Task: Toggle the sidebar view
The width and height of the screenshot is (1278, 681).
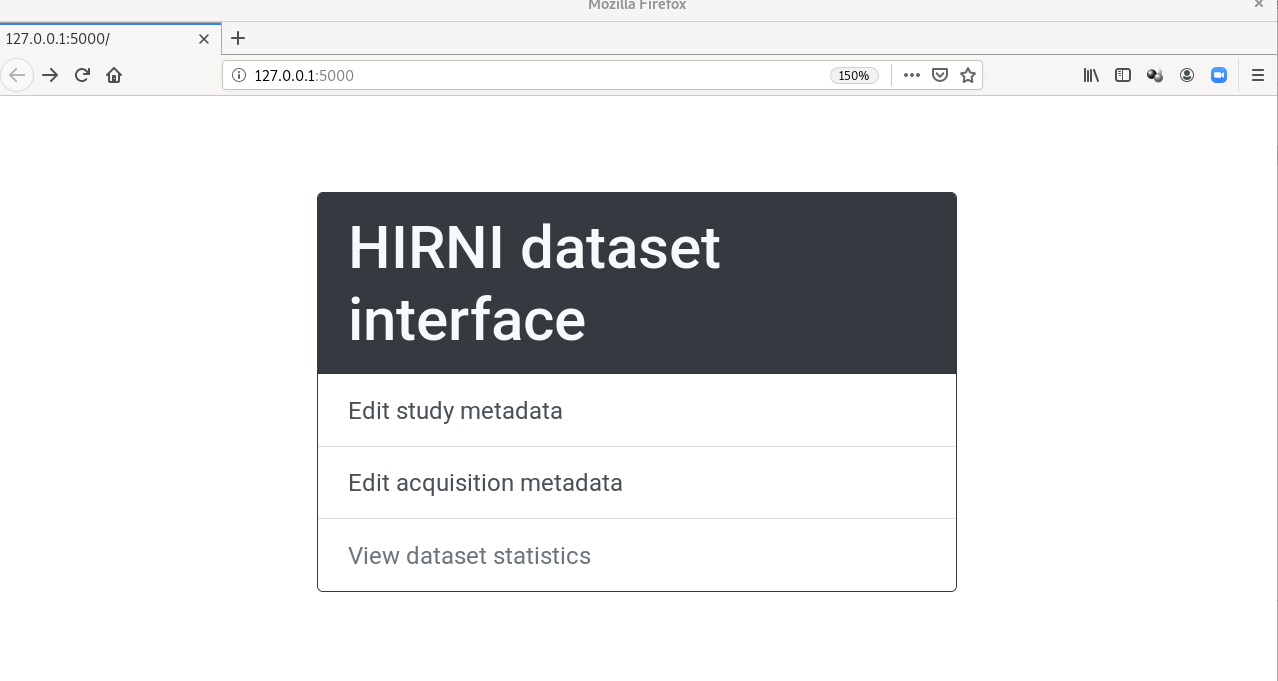Action: 1123,75
